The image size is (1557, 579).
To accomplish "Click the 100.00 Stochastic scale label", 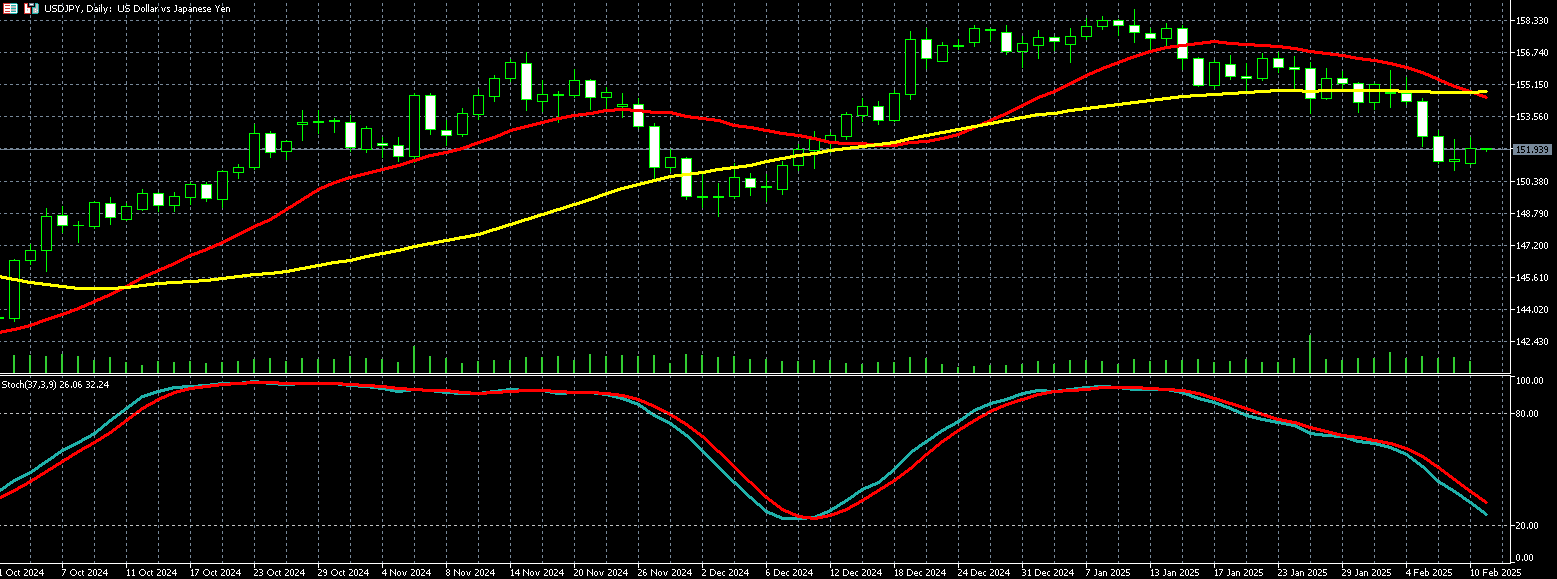I will (1529, 381).
